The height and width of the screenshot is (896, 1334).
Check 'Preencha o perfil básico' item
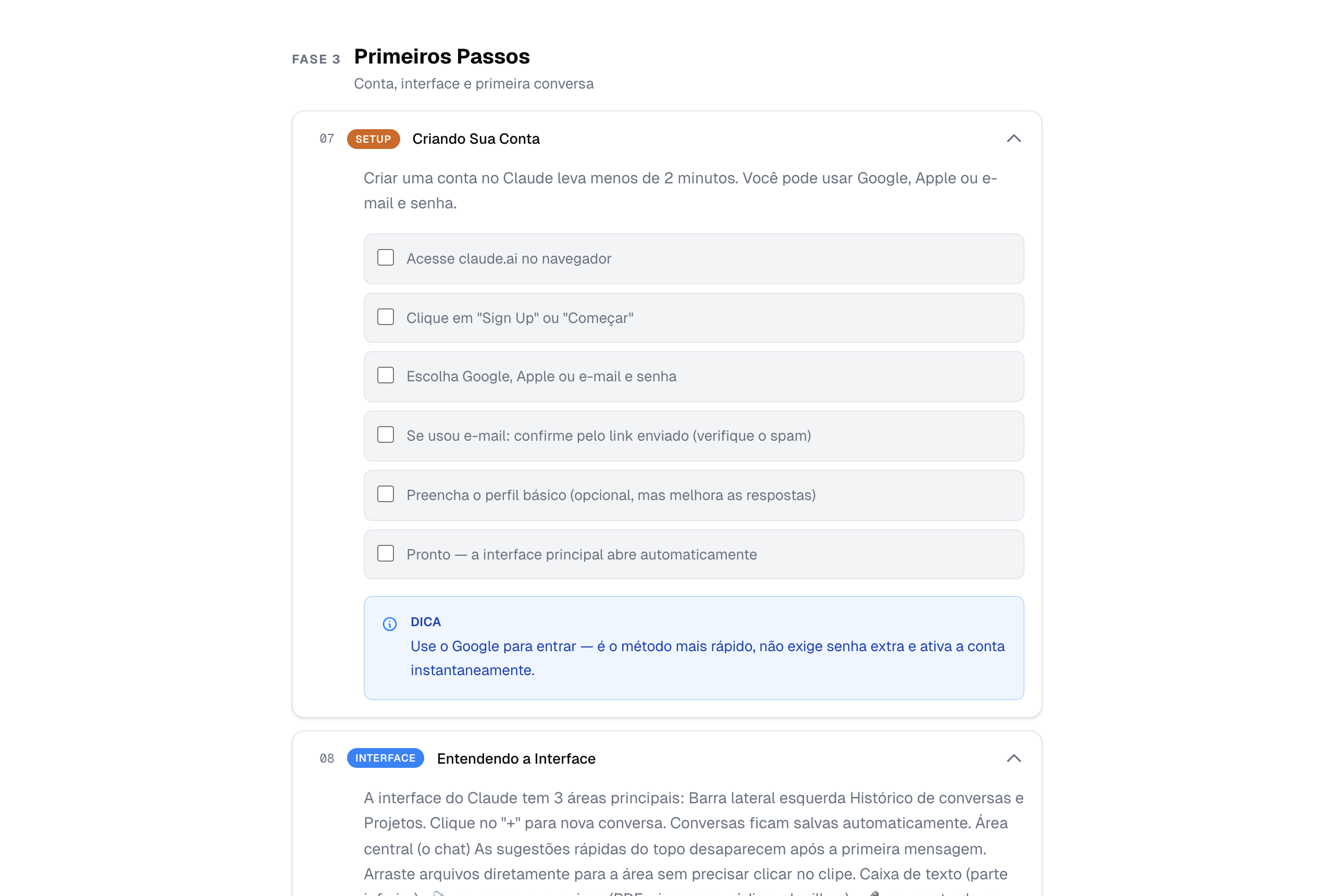(385, 494)
